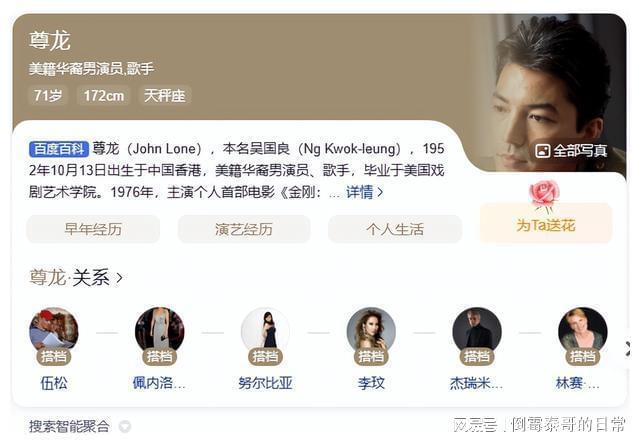Open 详情 details link

364,192
